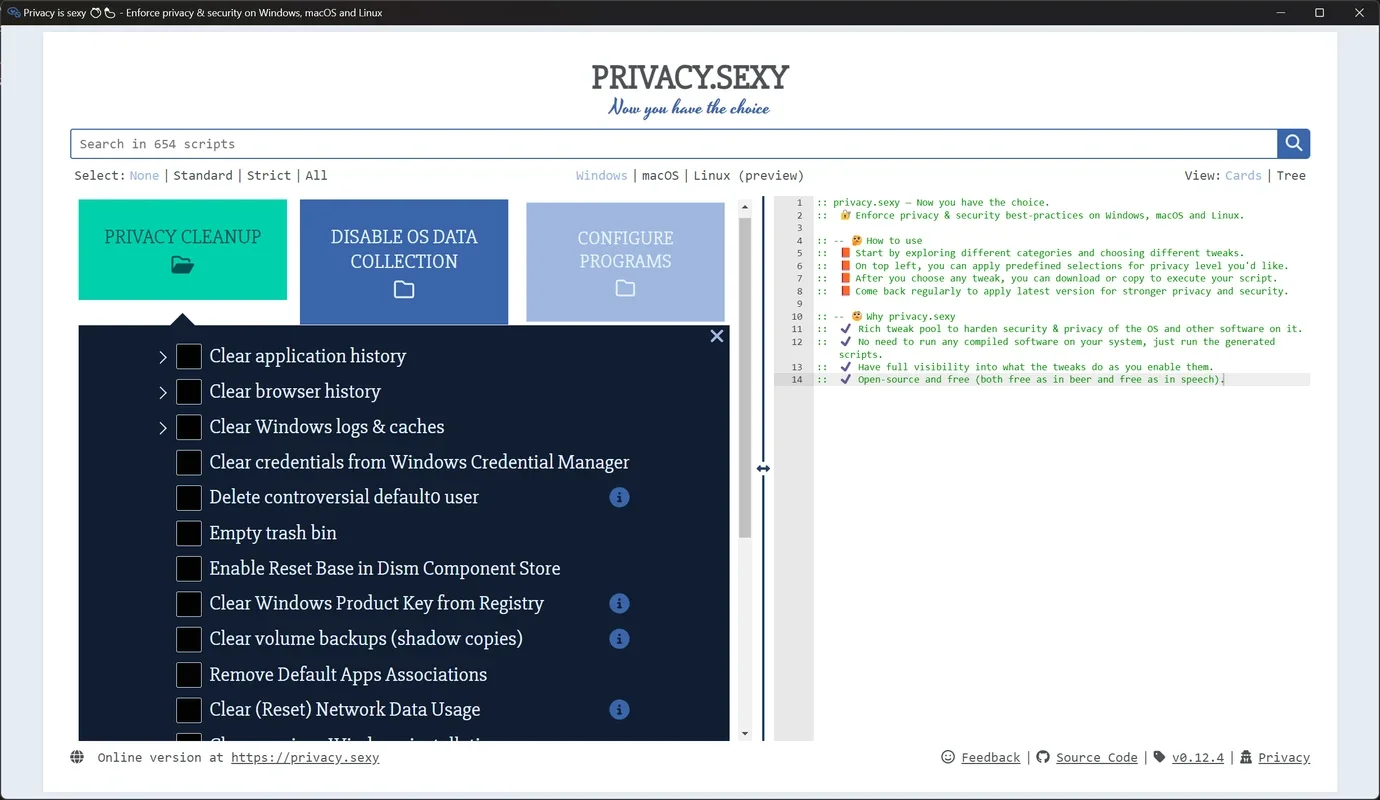Select the None preset

[144, 175]
